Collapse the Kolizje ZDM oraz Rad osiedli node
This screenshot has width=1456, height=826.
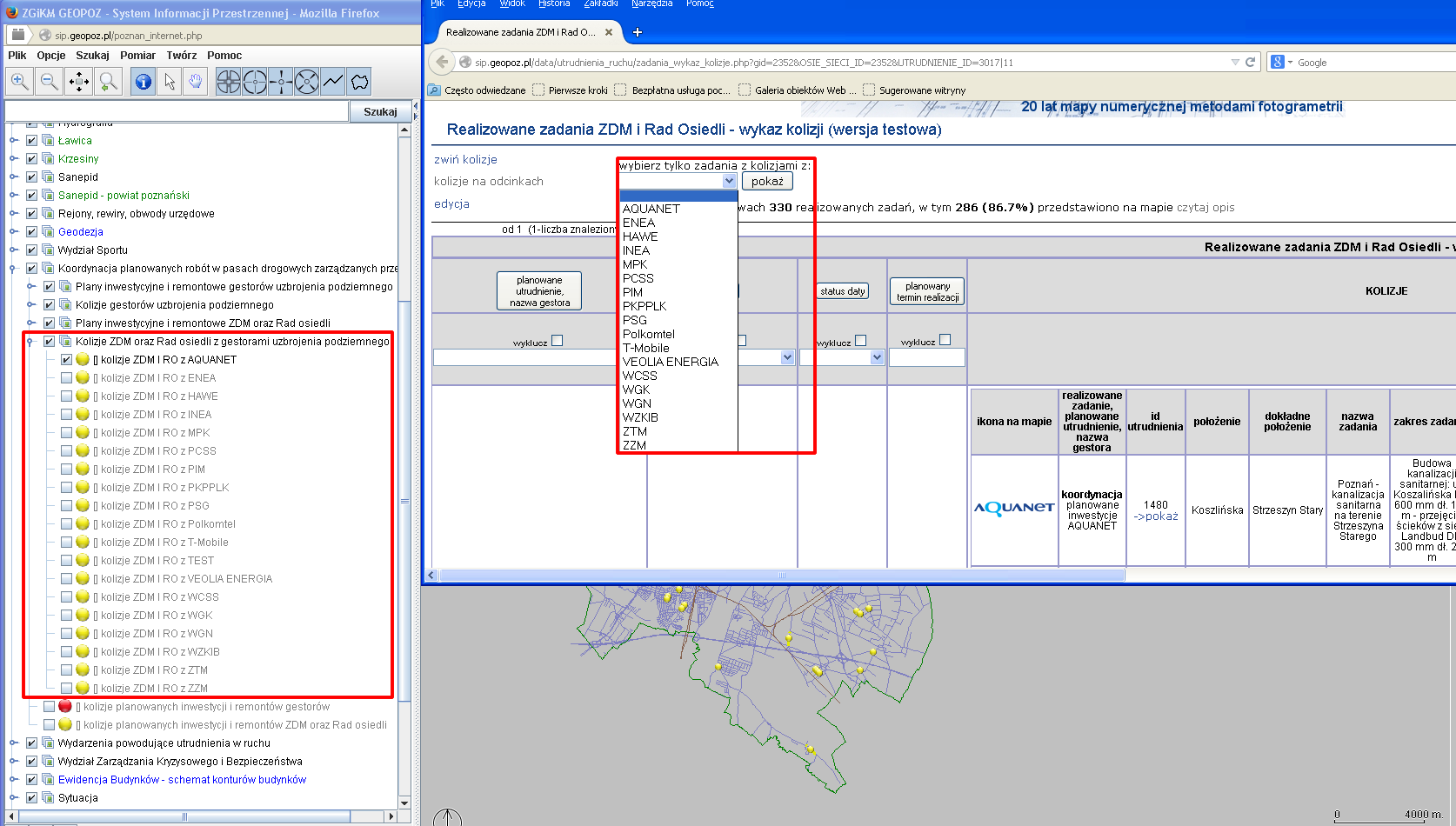pos(30,342)
